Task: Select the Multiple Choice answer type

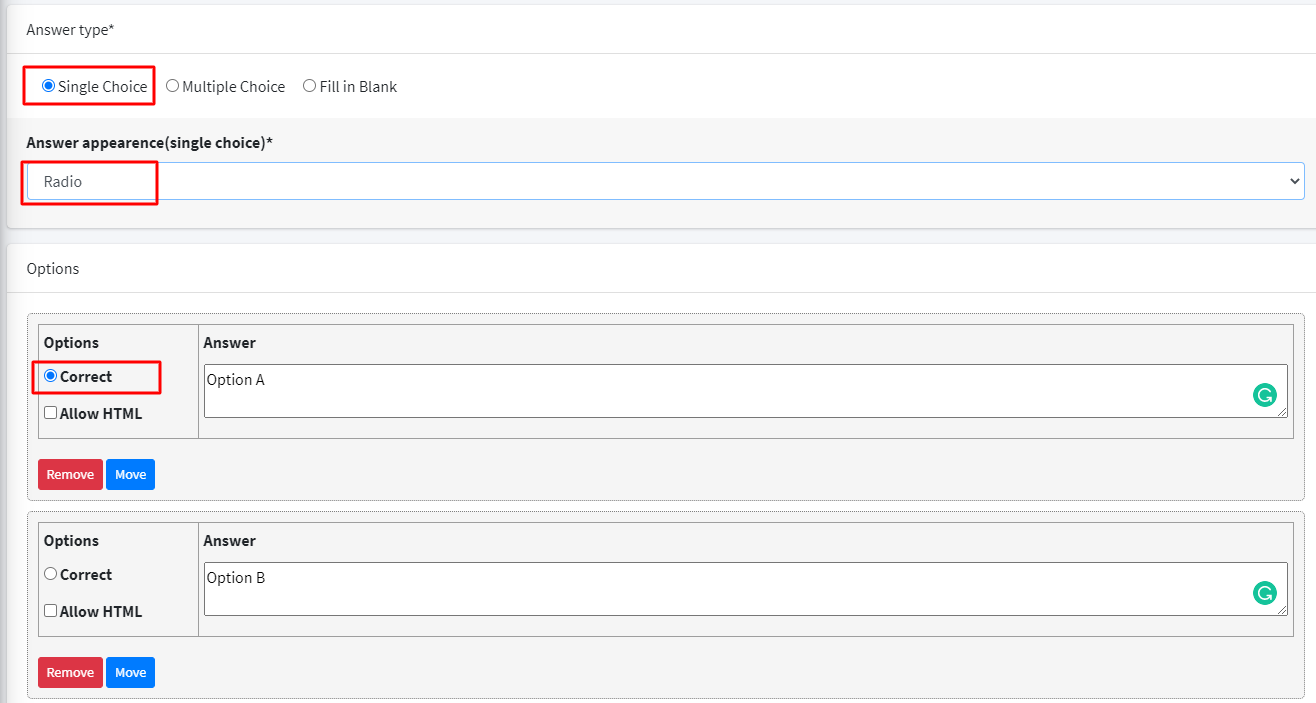Action: (172, 86)
